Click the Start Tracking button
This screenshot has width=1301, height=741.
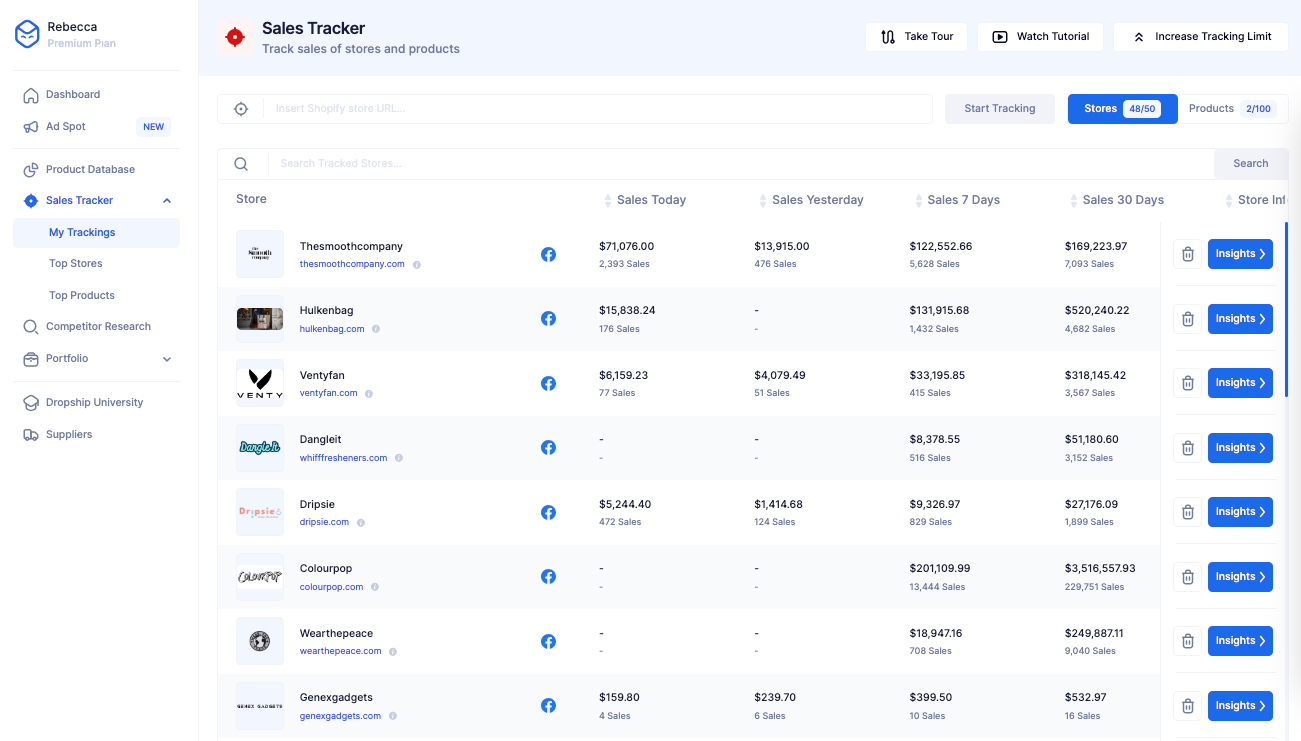pyautogui.click(x=999, y=109)
